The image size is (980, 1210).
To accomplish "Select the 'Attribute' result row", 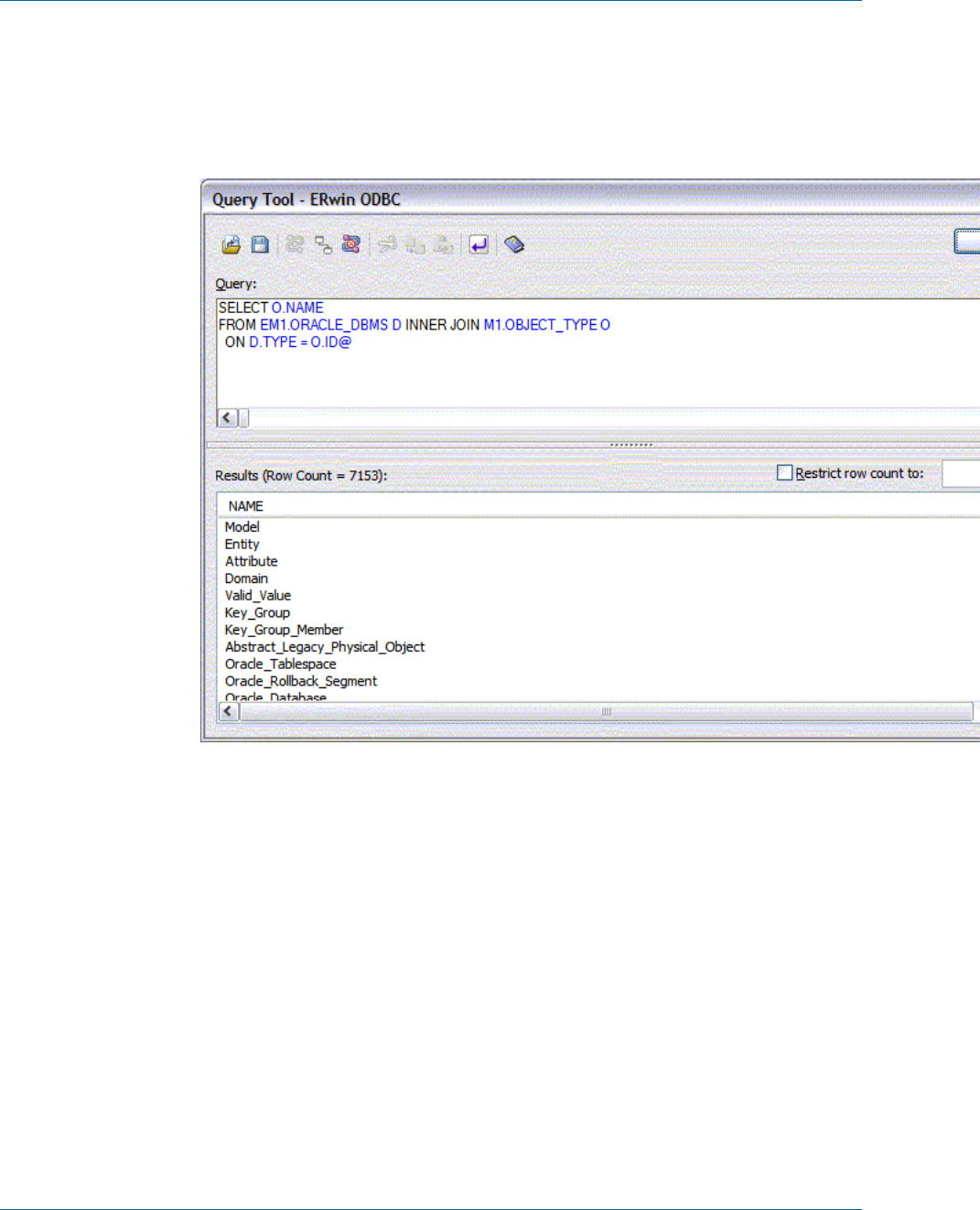I will pyautogui.click(x=252, y=562).
